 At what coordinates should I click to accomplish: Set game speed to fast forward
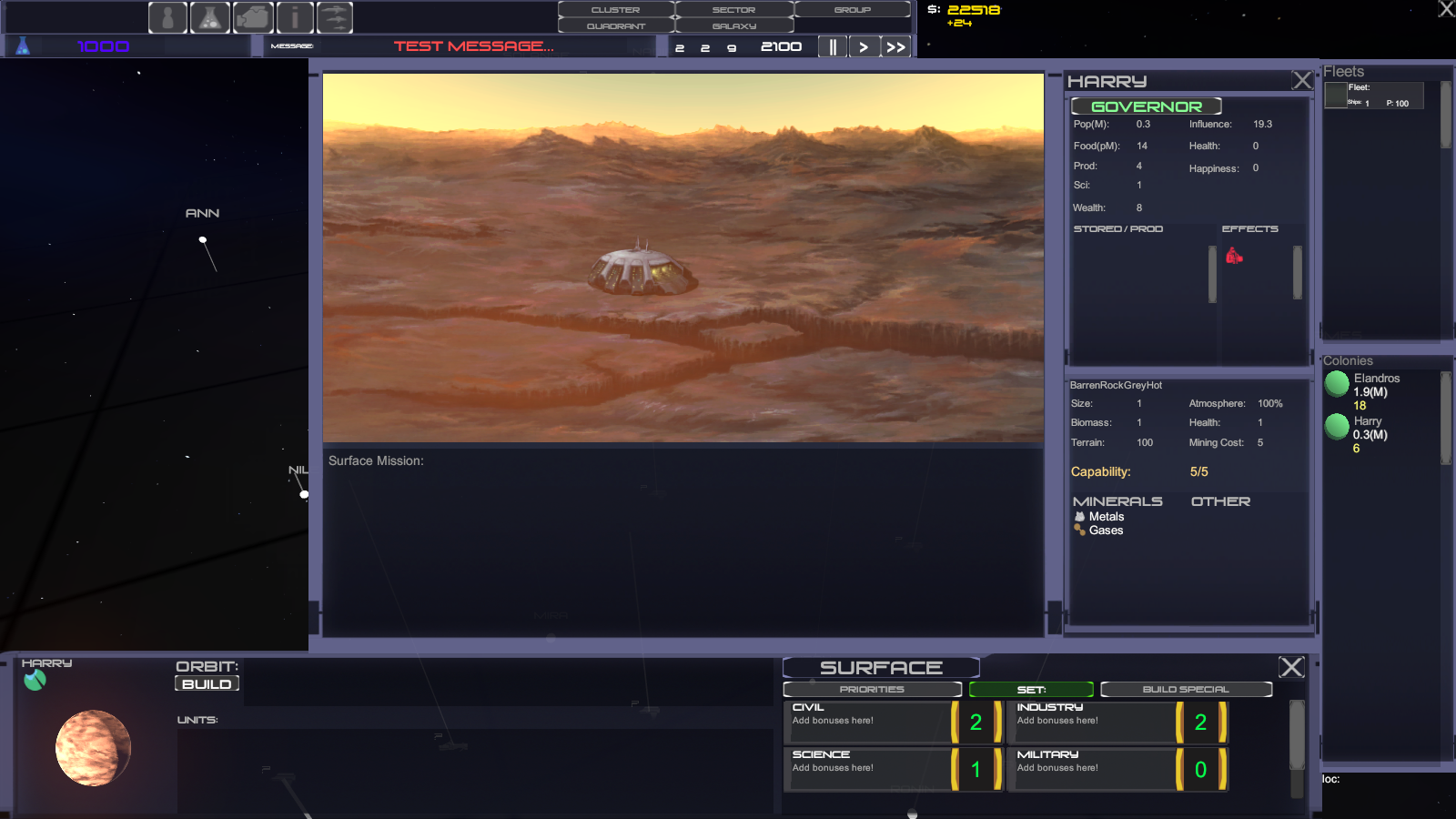896,46
